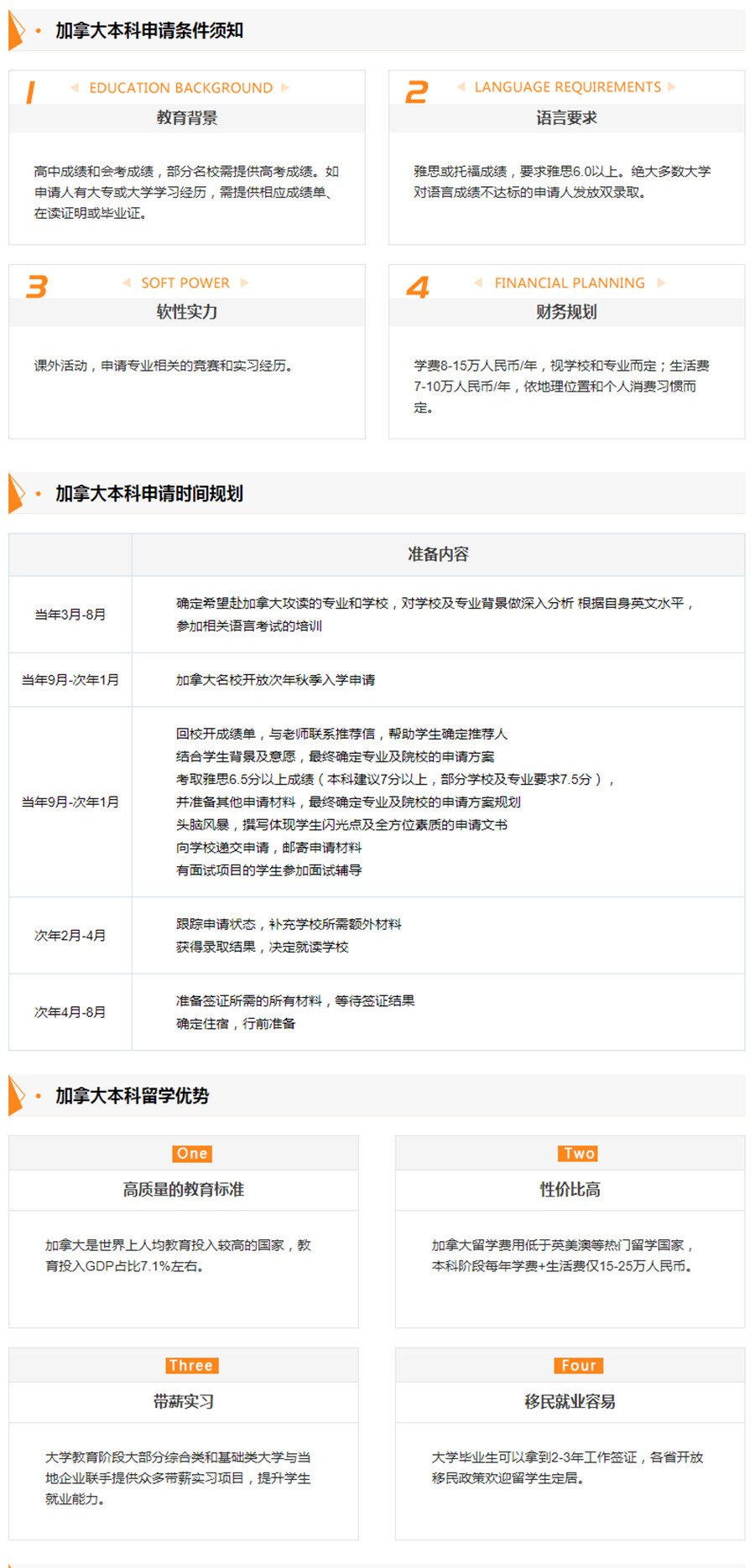755x1568 pixels.
Task: Click the right triangle after SOFT POWER
Action: [x=244, y=283]
